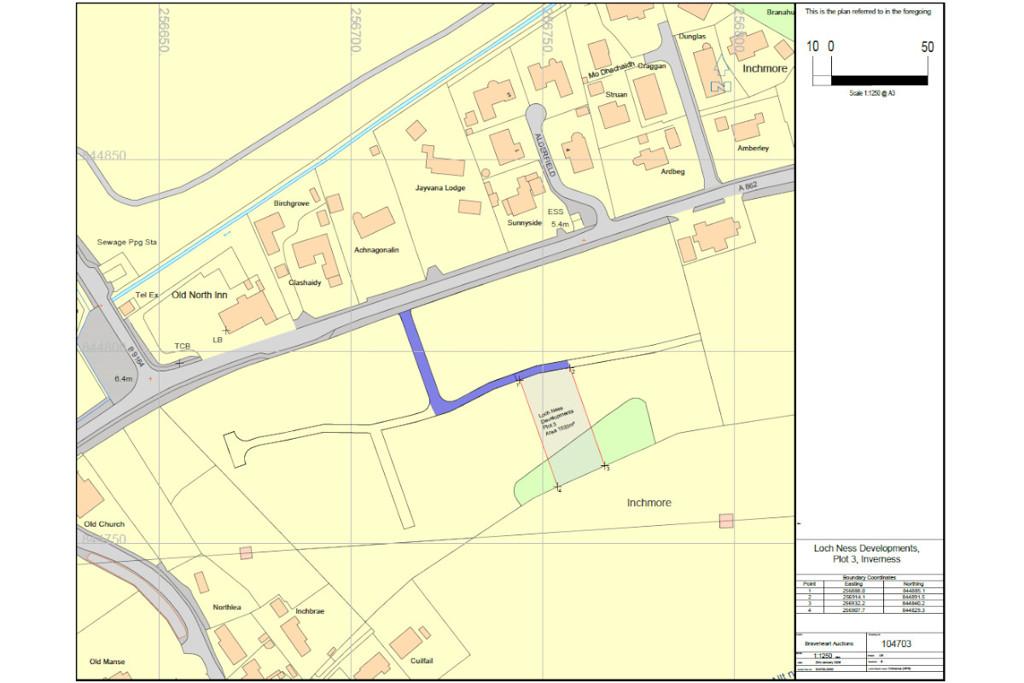Screen dimensions: 1024x683
Task: Click the '5.4m' spot height
Action: [560, 224]
